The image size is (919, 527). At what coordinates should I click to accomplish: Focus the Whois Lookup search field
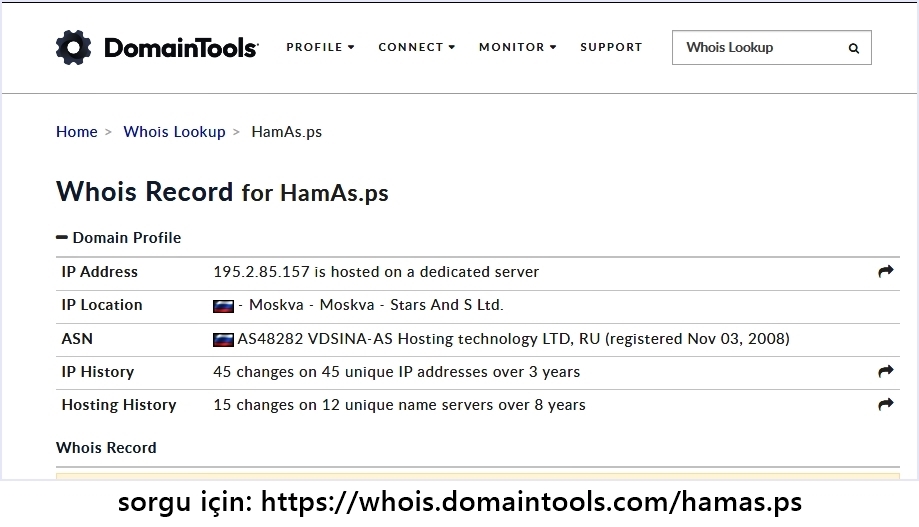[758, 48]
